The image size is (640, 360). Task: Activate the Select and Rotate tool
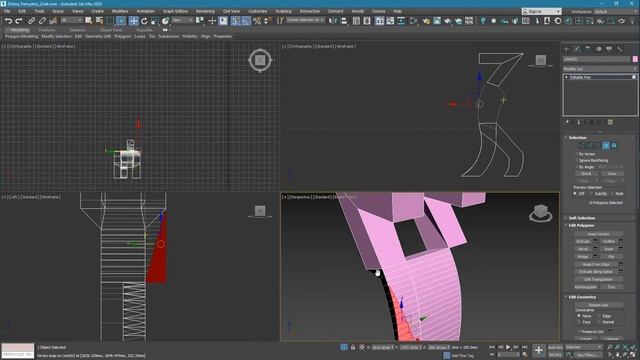(x=144, y=21)
